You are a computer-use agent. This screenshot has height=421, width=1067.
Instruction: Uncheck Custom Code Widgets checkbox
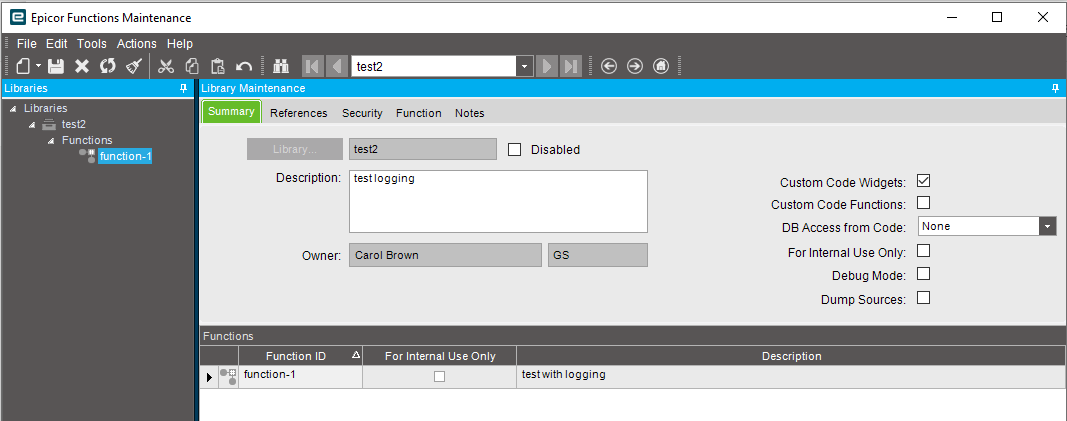(x=923, y=182)
